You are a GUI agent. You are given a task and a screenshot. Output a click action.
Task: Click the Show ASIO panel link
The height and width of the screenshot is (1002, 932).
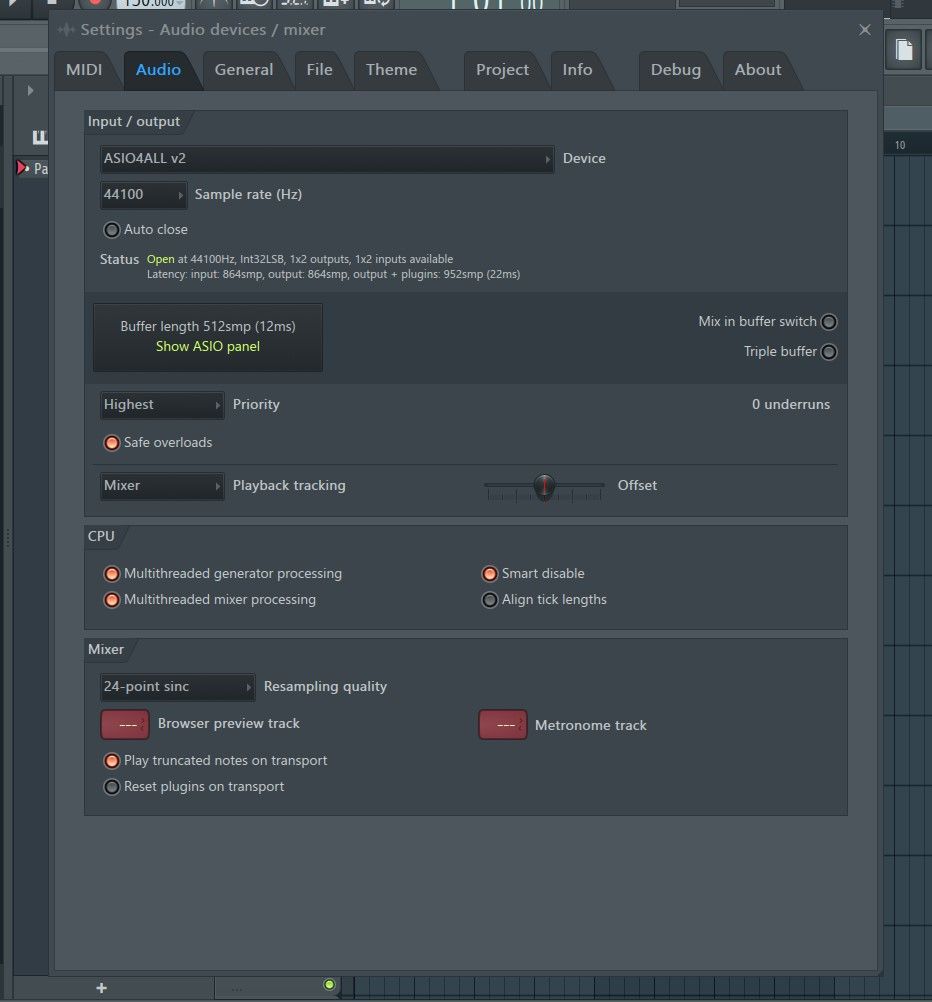(208, 346)
